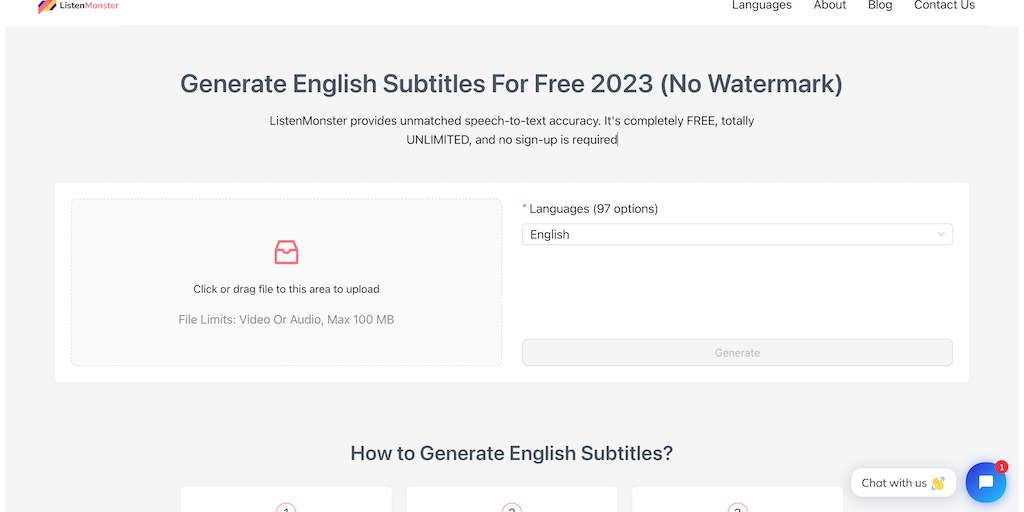
Task: Go to the About page
Action: pyautogui.click(x=830, y=6)
